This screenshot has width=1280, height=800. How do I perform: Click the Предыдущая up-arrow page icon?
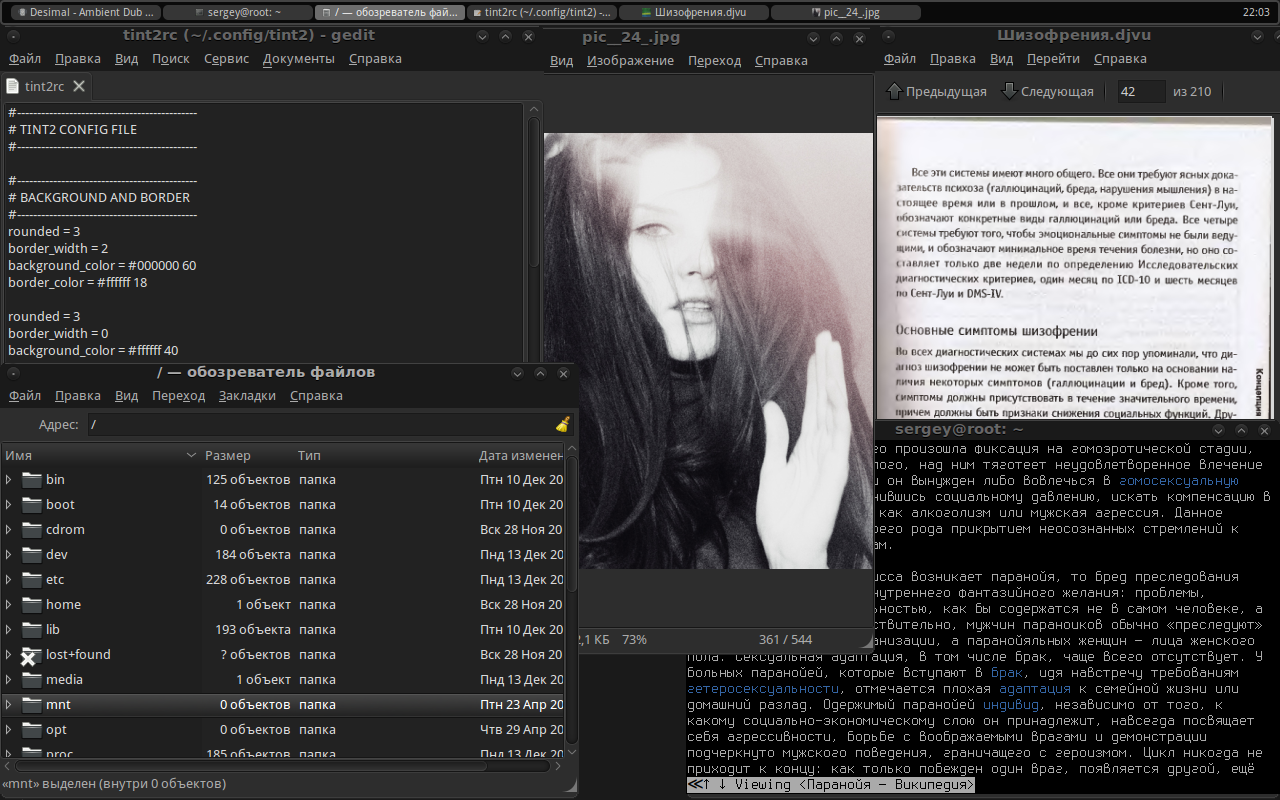(x=894, y=91)
